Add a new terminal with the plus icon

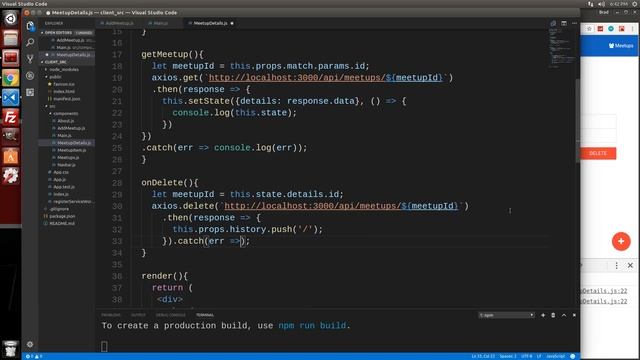(543, 315)
